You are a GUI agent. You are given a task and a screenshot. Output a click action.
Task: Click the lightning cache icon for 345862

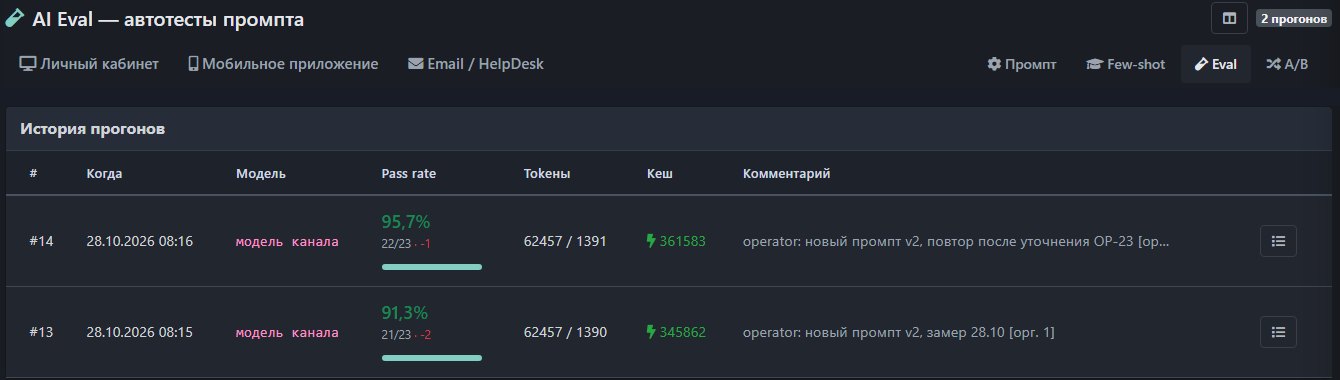[651, 332]
